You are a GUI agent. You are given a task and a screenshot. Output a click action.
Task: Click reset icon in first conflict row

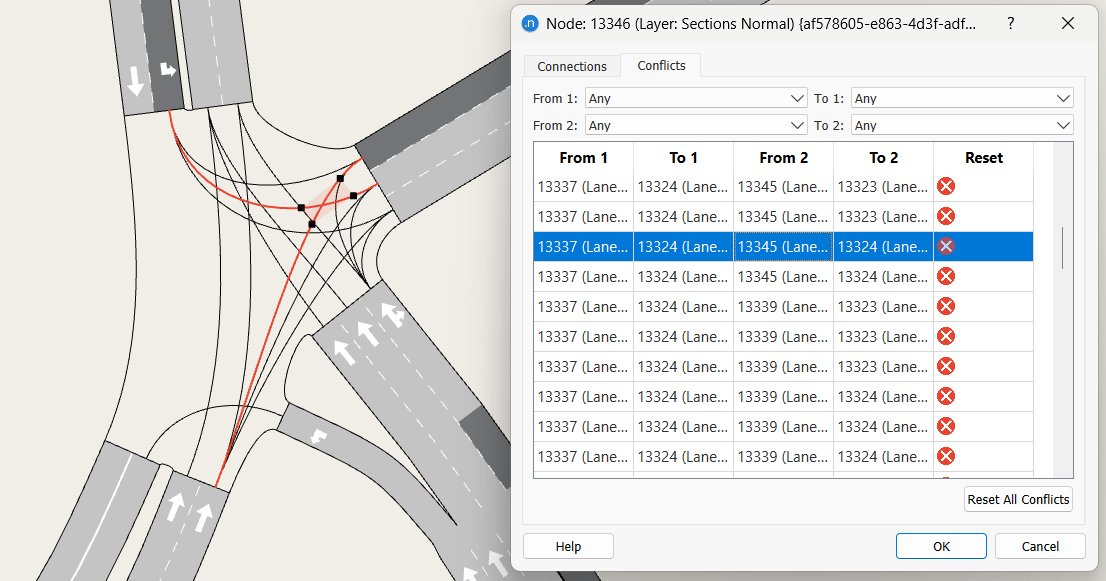coord(945,186)
